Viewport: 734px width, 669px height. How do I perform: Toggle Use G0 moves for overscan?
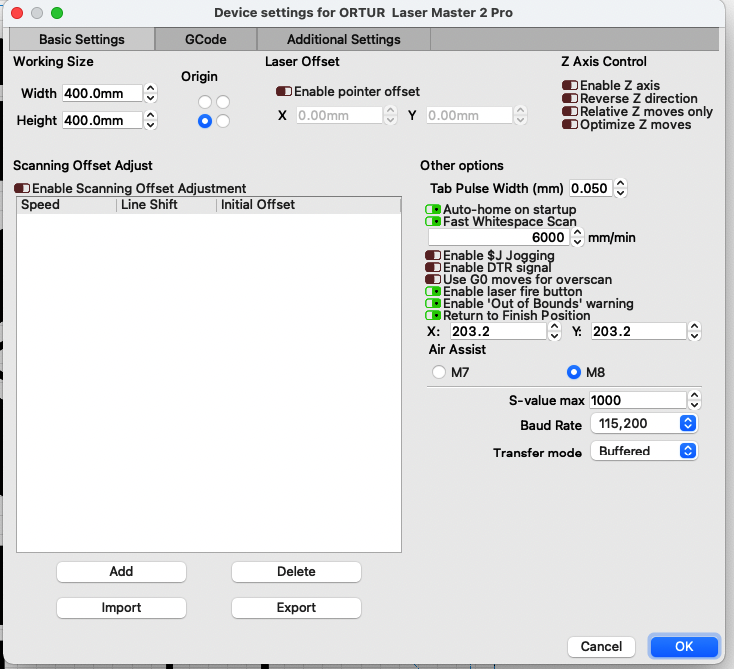[433, 279]
